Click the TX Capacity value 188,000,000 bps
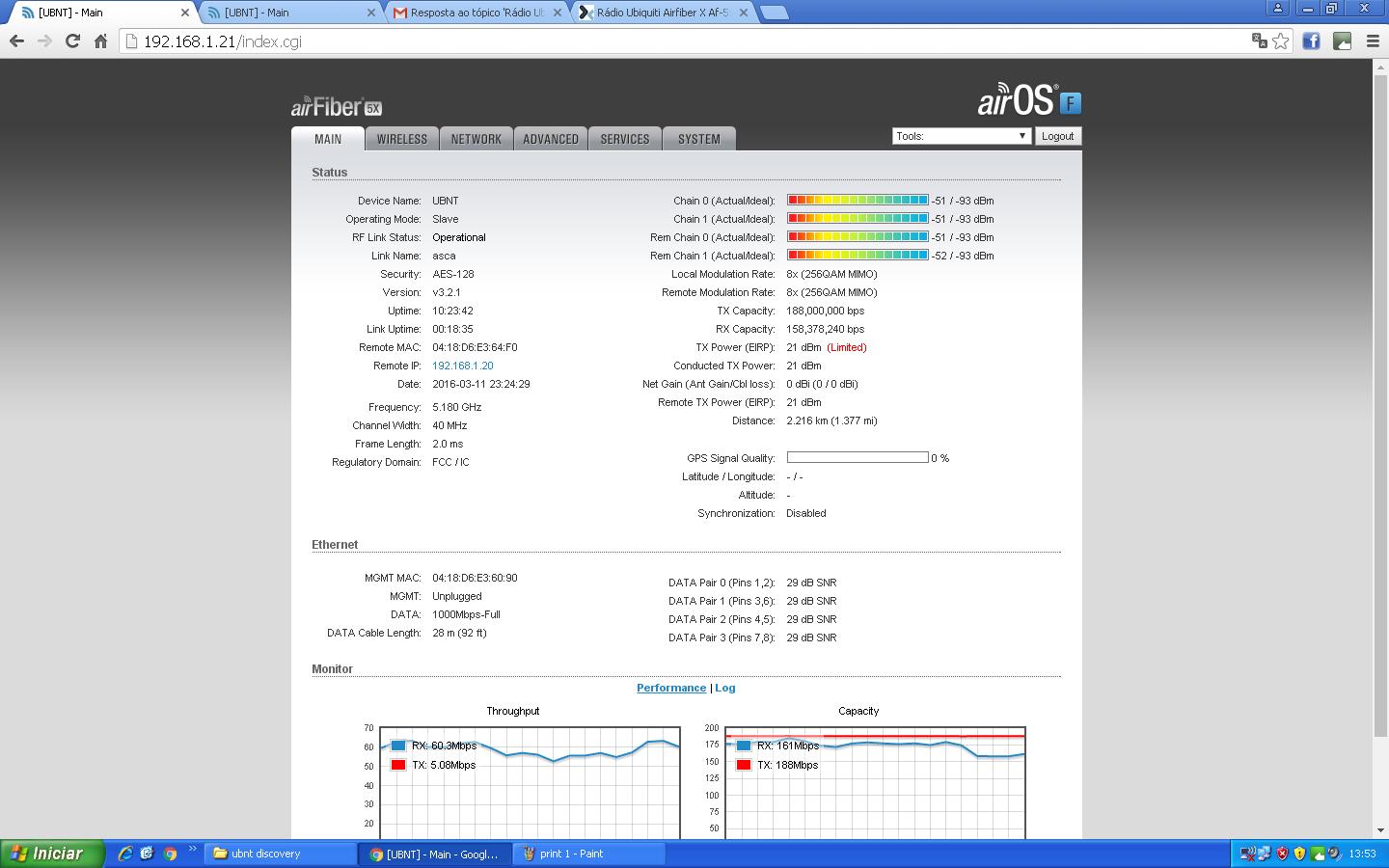Viewport: 1389px width, 868px height. 826,311
